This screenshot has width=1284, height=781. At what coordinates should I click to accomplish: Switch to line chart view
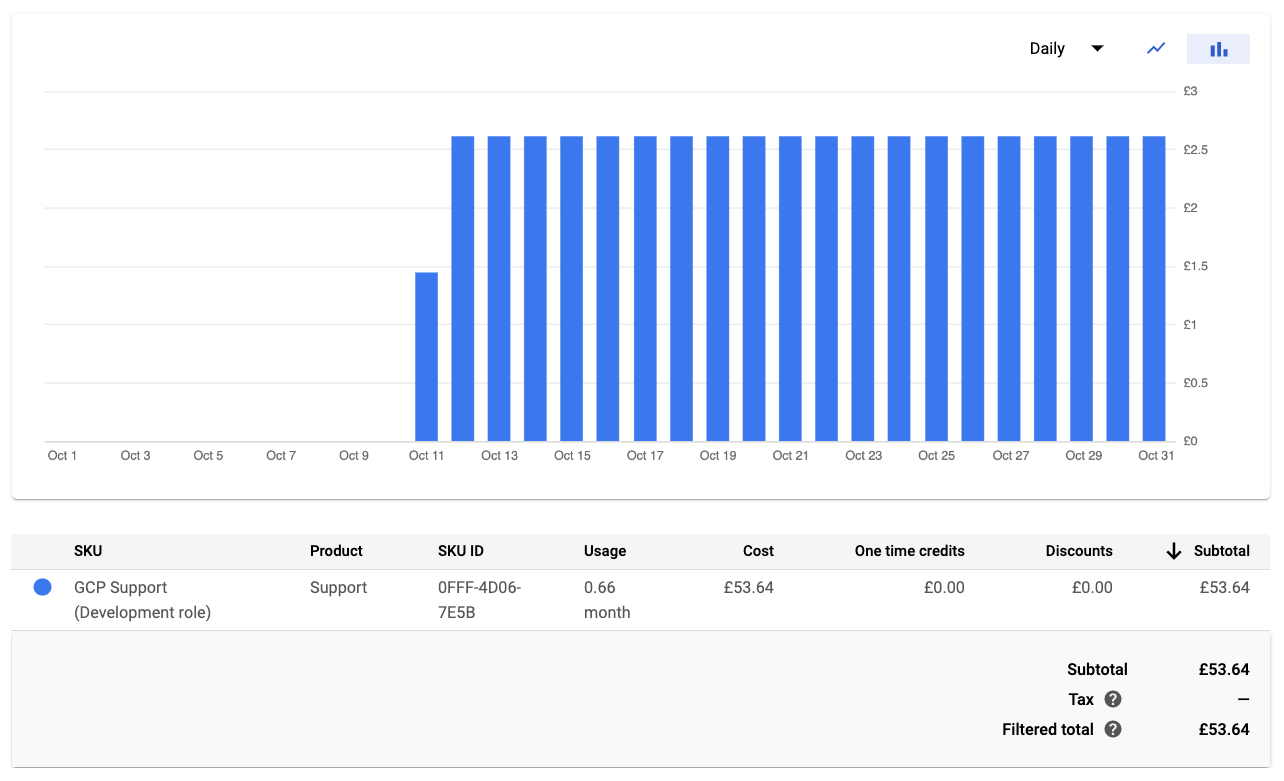[x=1156, y=48]
